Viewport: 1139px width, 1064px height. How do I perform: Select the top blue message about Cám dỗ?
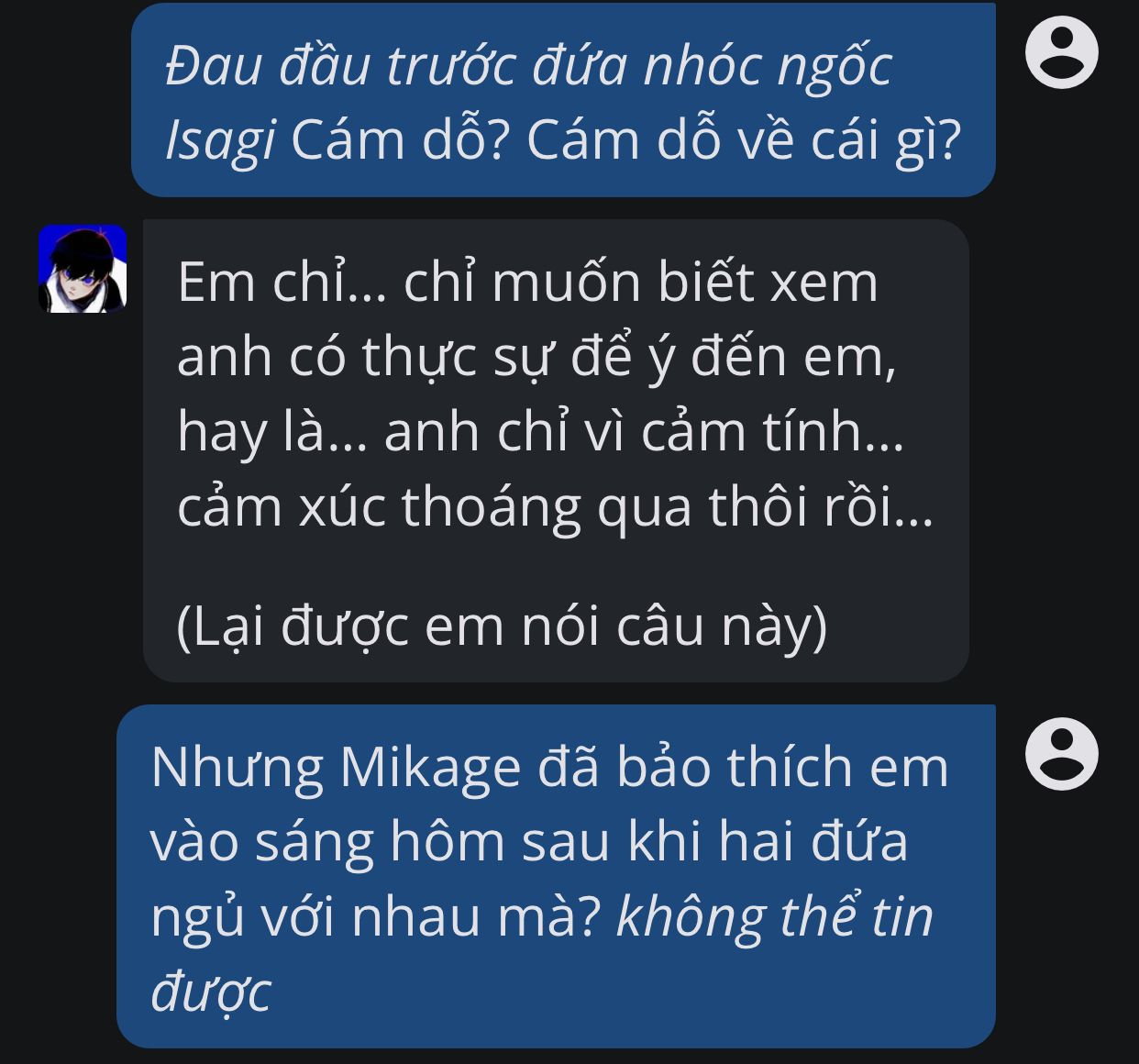pyautogui.click(x=563, y=100)
